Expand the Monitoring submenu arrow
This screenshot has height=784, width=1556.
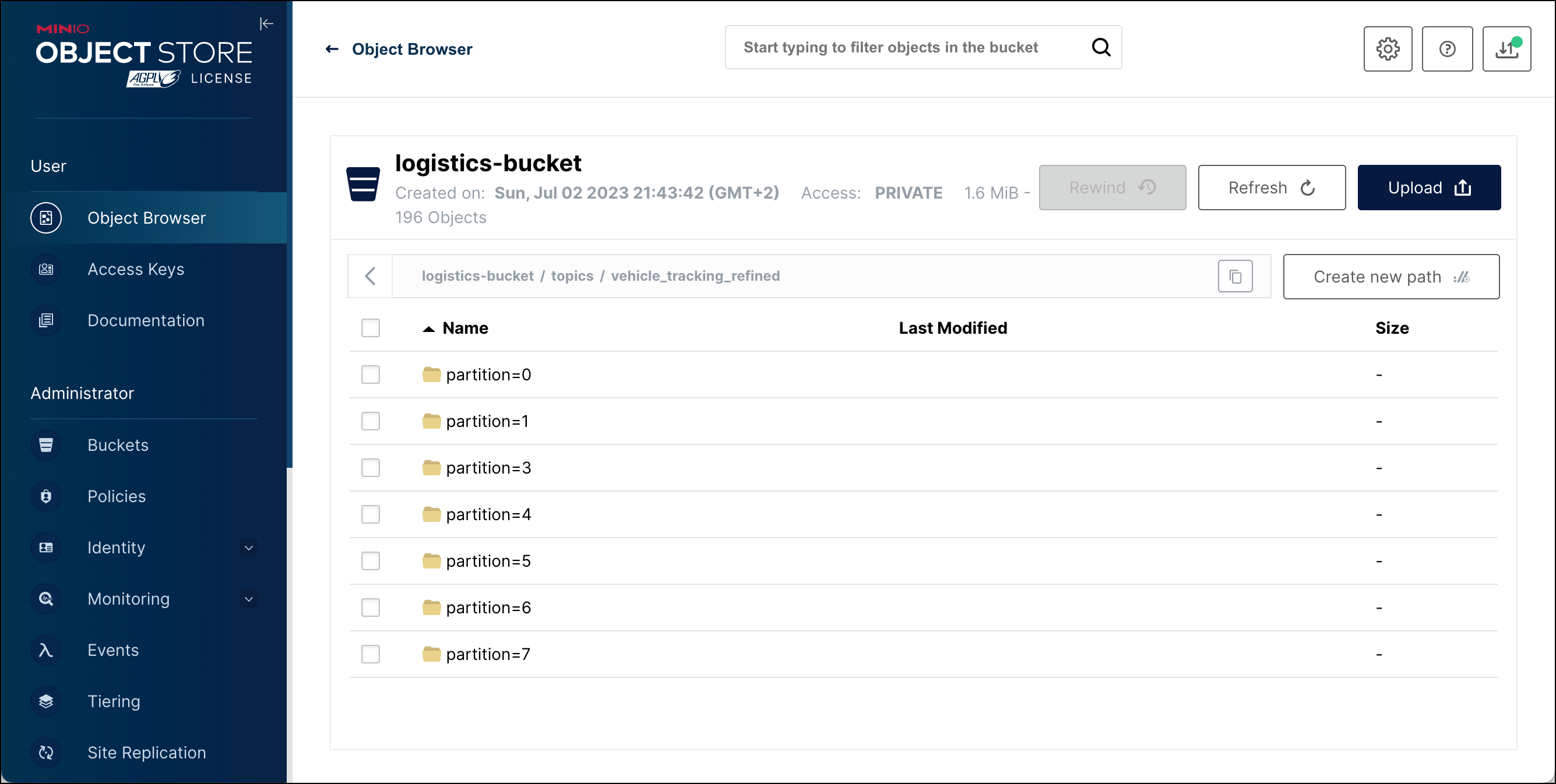coord(248,599)
